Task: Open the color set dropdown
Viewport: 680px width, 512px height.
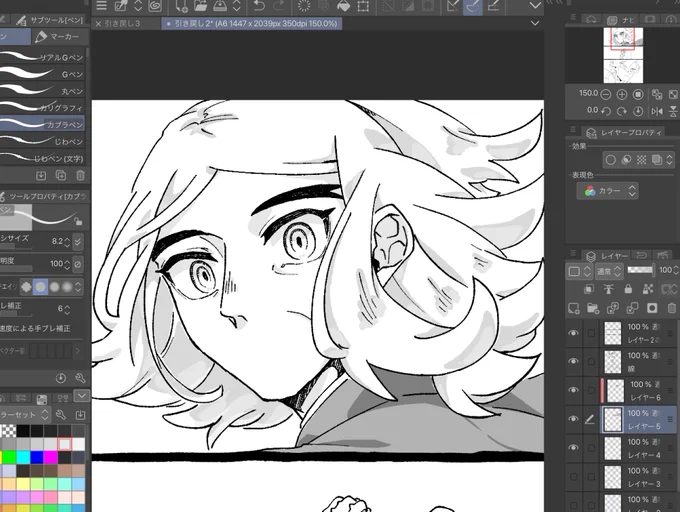Action: coord(24,415)
